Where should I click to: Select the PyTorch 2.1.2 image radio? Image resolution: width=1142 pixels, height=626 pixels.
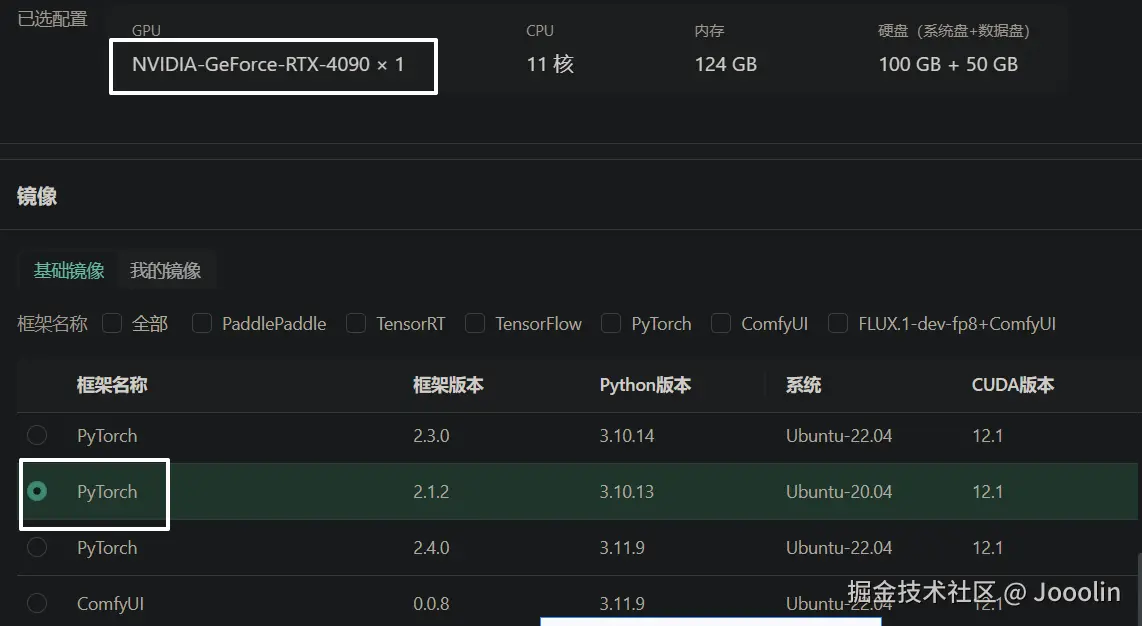click(x=37, y=491)
